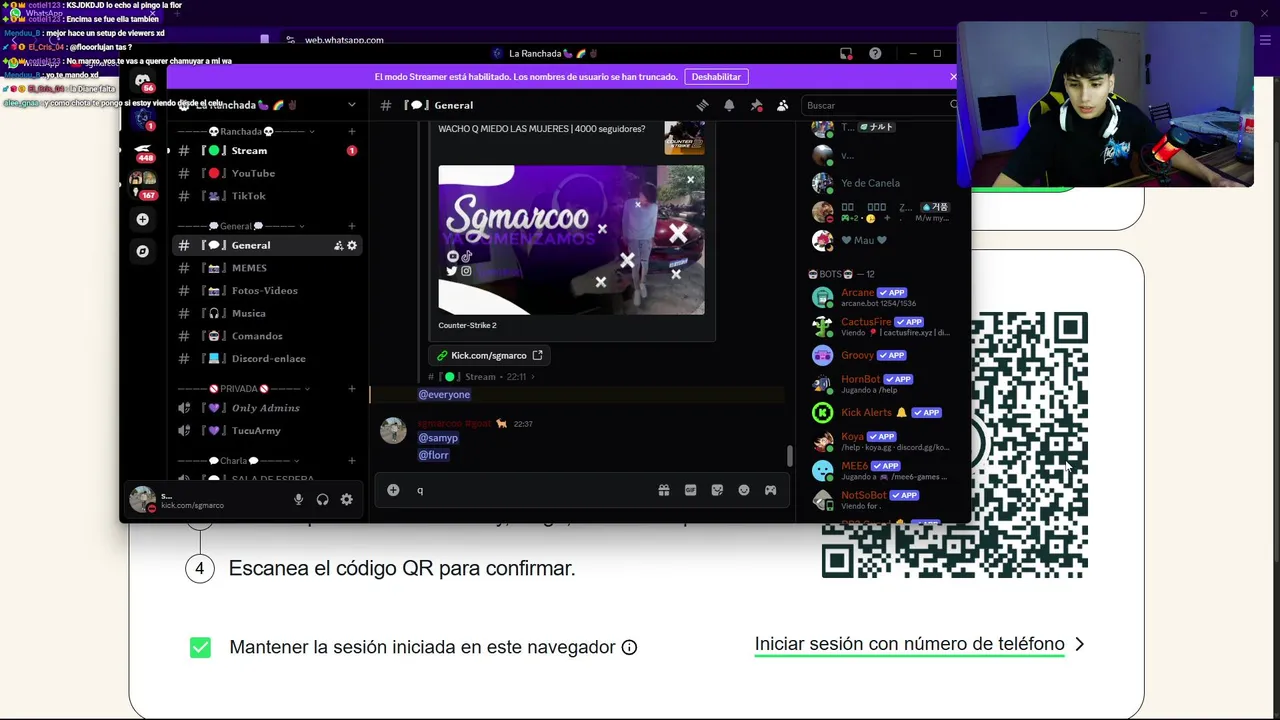The image size is (1280, 720).
Task: Open the Fotos-Videos text channel
Action: pos(267,291)
